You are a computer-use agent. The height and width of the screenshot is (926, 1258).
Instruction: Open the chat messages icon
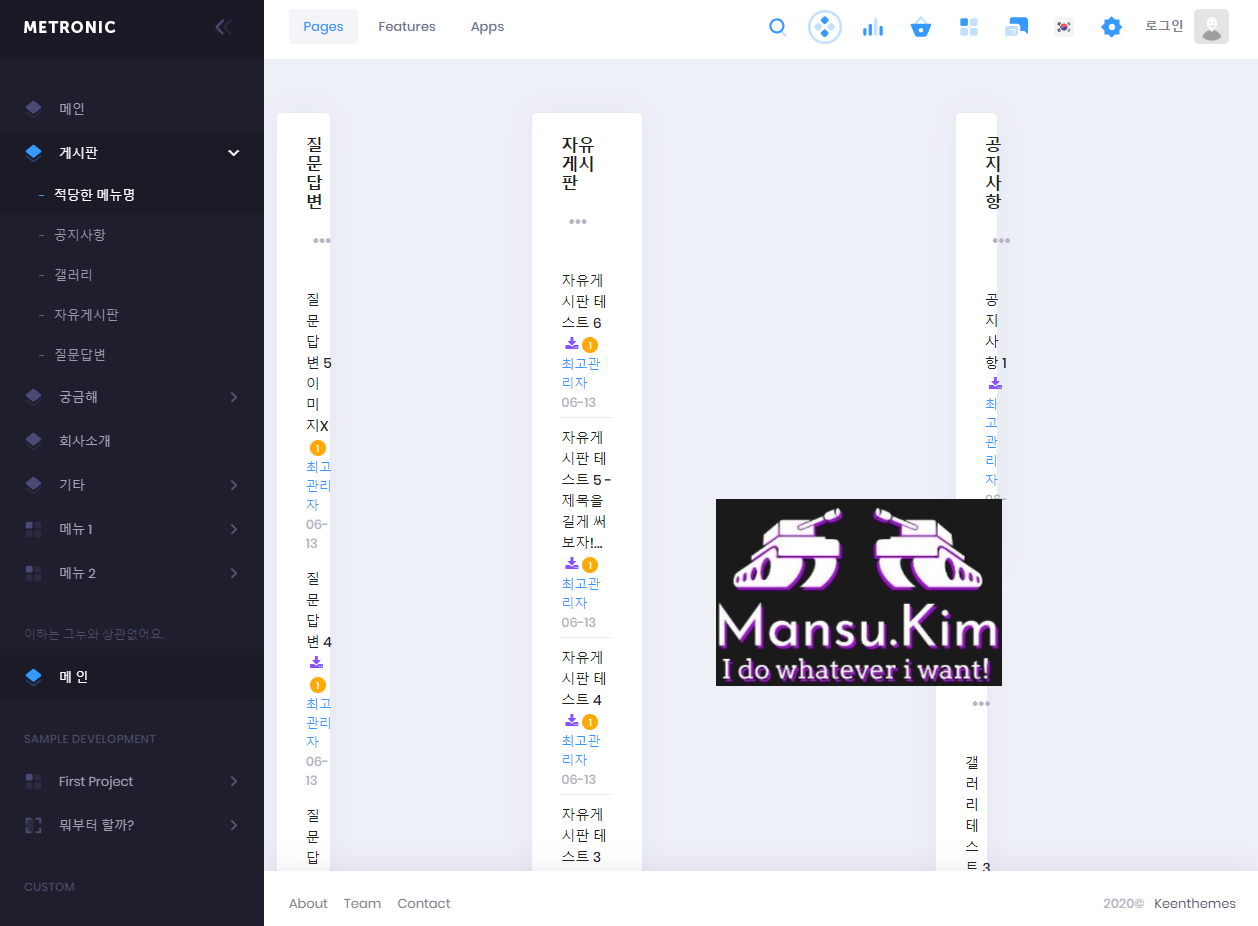pyautogui.click(x=1016, y=27)
